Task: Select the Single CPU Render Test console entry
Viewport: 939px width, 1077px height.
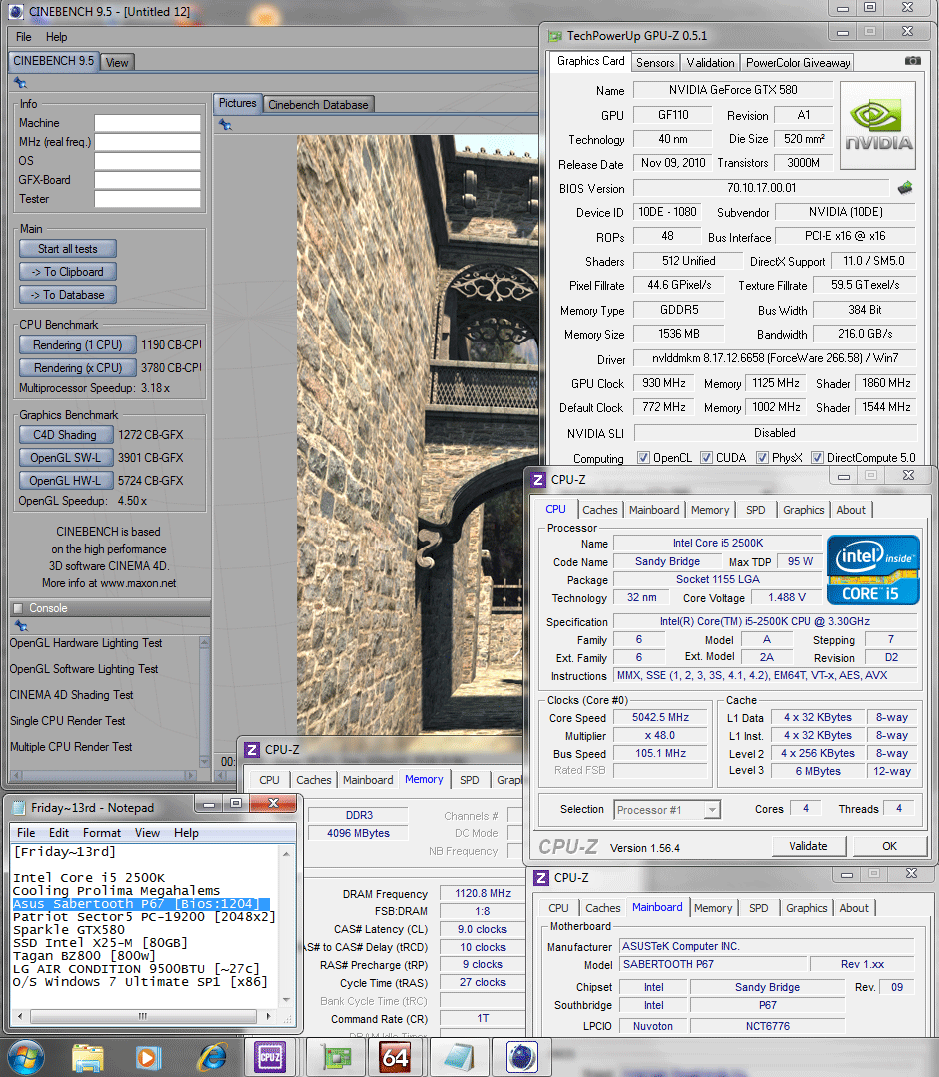Action: click(x=67, y=721)
